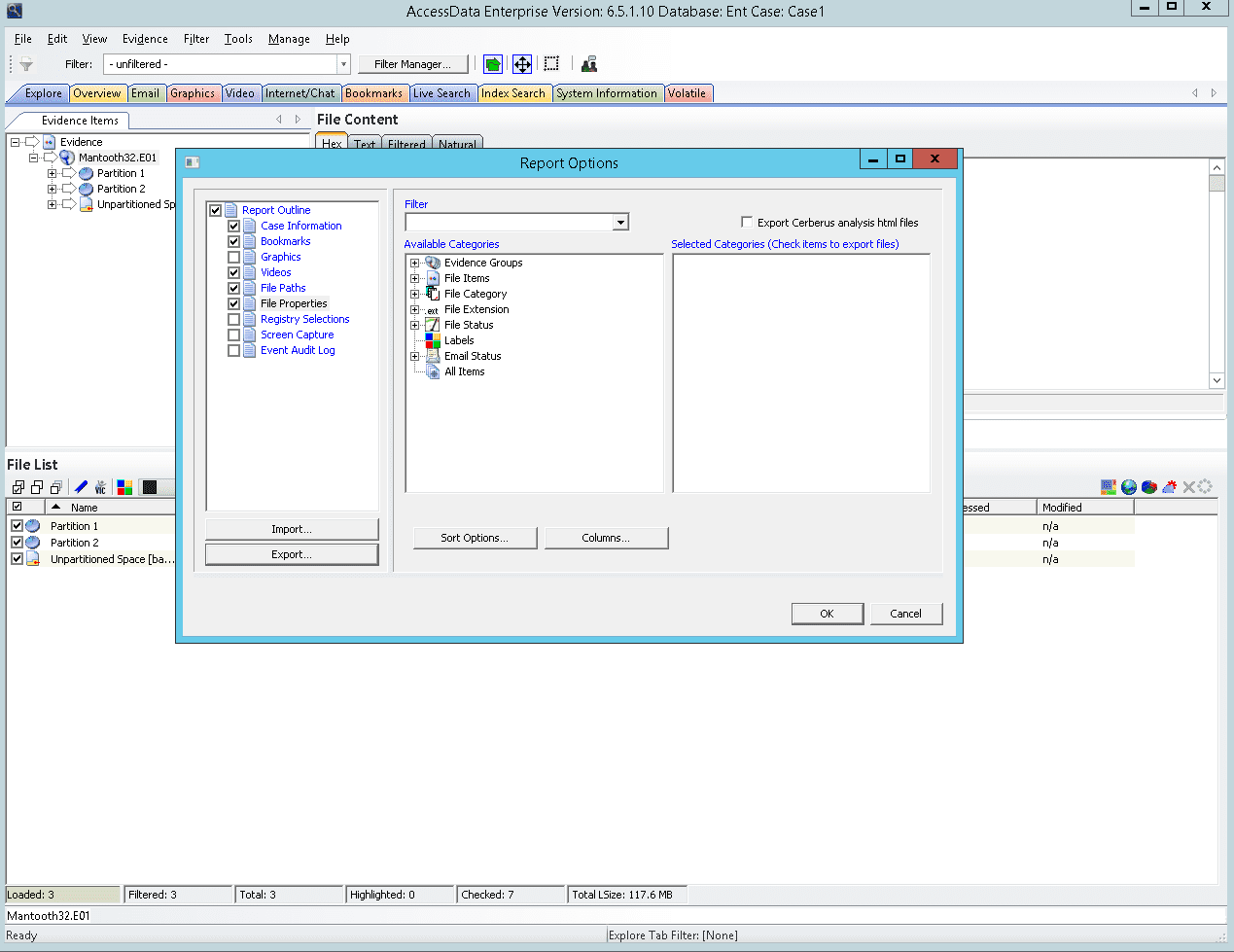Select the All Items category
The height and width of the screenshot is (952, 1234).
pos(464,371)
